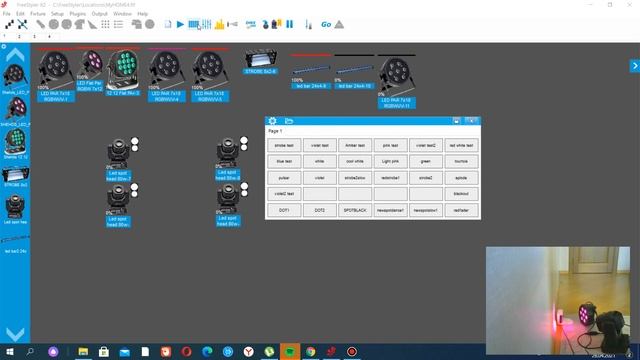Select moving head Led spot head 60w-8
The image size is (640, 360).
(228, 159)
